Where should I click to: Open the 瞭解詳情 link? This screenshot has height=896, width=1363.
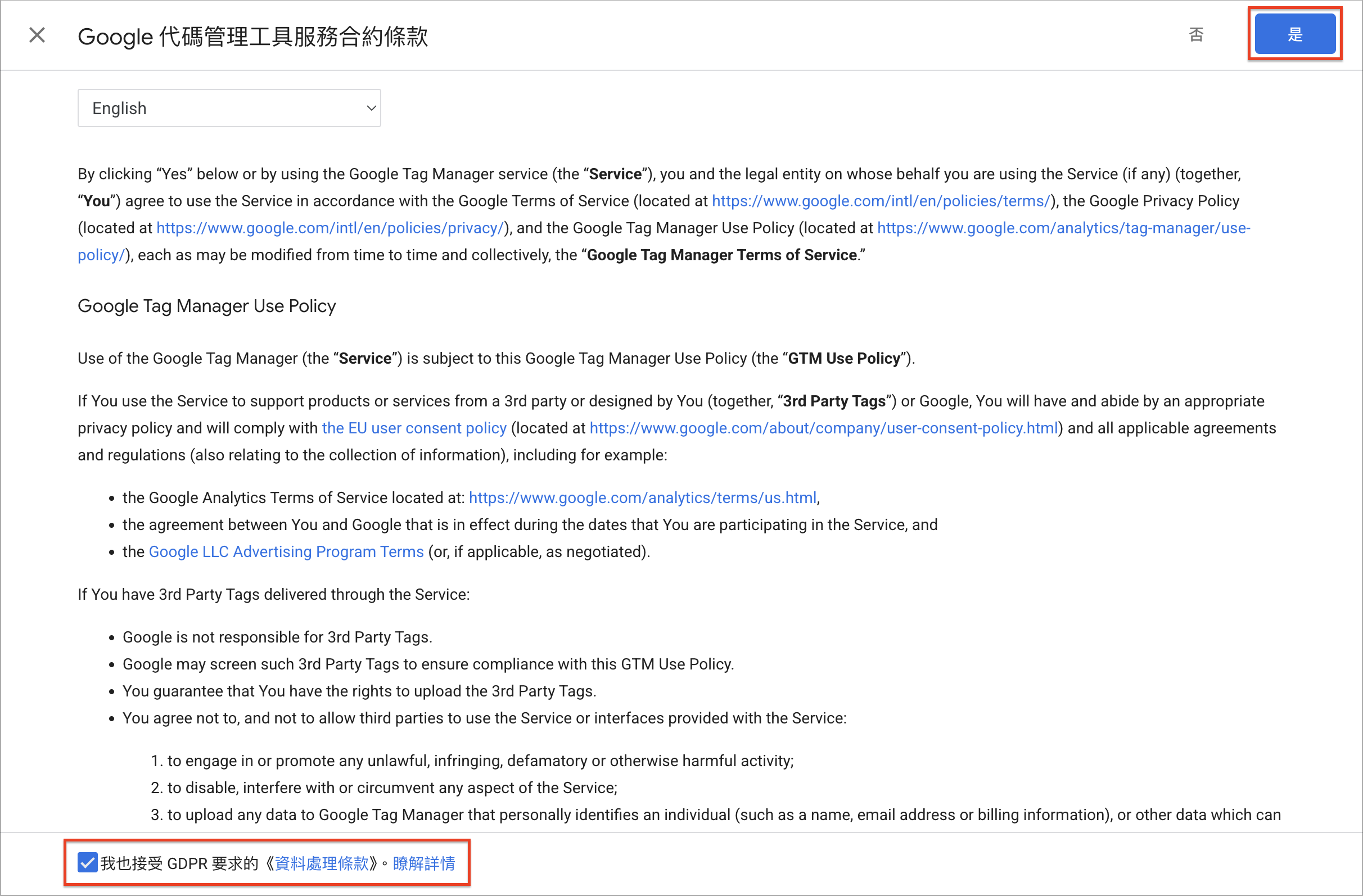click(x=424, y=863)
